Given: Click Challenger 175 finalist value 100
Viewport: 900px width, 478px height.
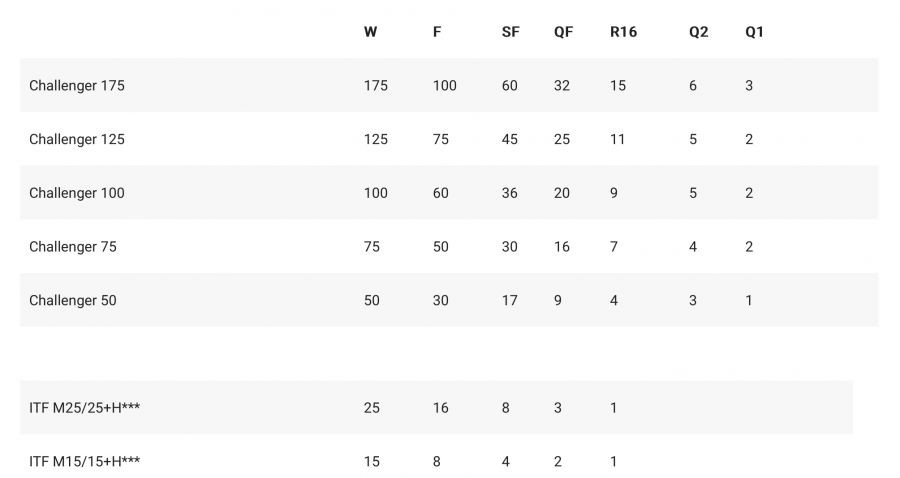Looking at the screenshot, I should point(444,86).
